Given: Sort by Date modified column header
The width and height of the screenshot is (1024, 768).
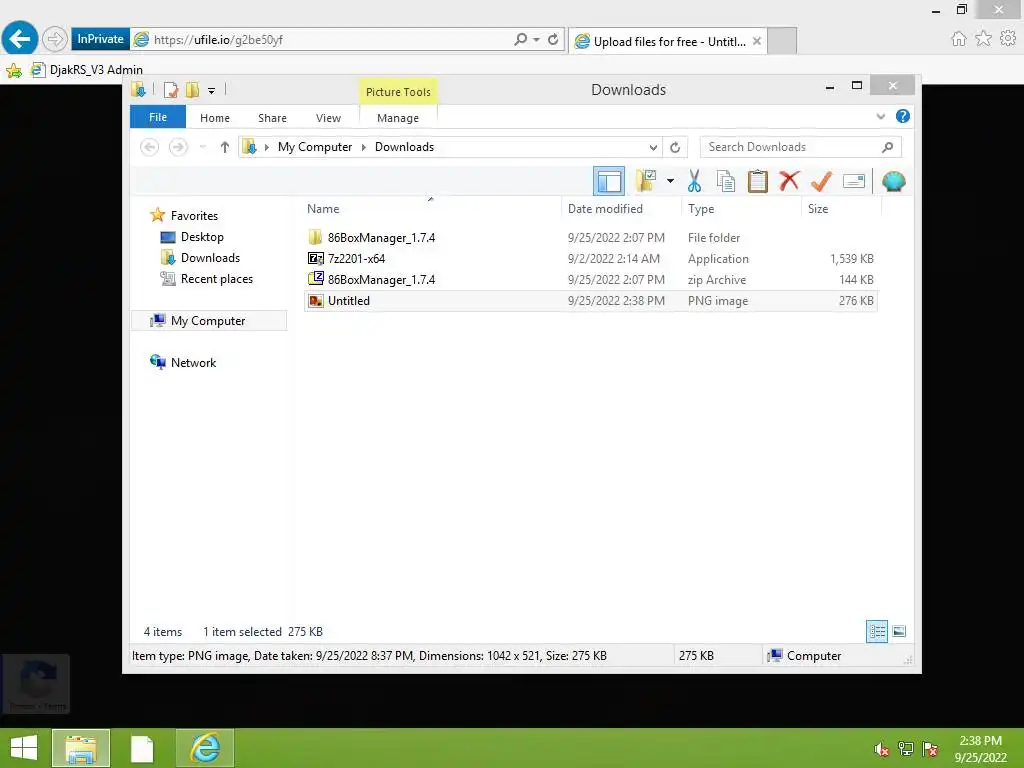Looking at the screenshot, I should (x=605, y=209).
